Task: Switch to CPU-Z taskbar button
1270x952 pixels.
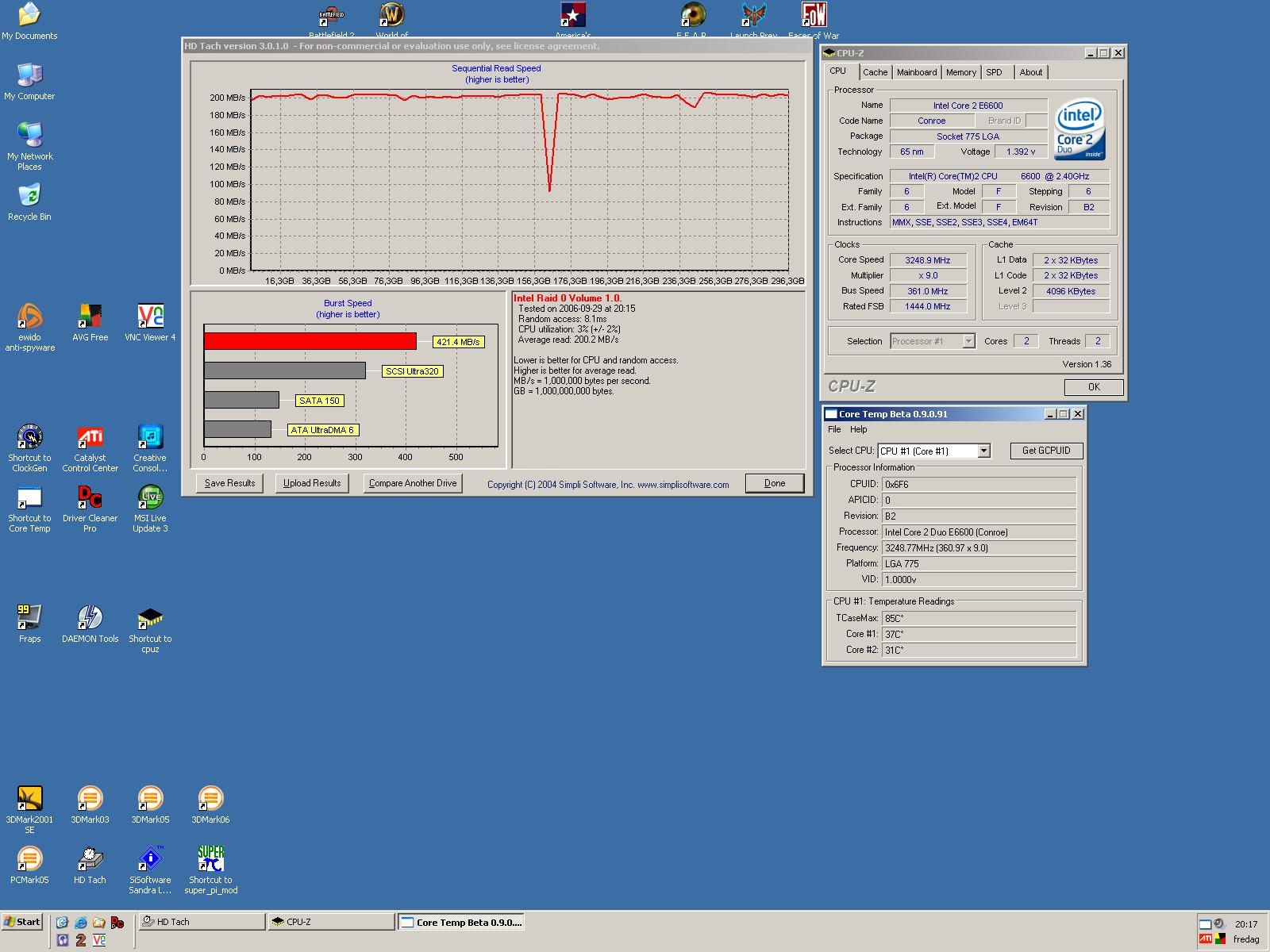Action: (331, 922)
